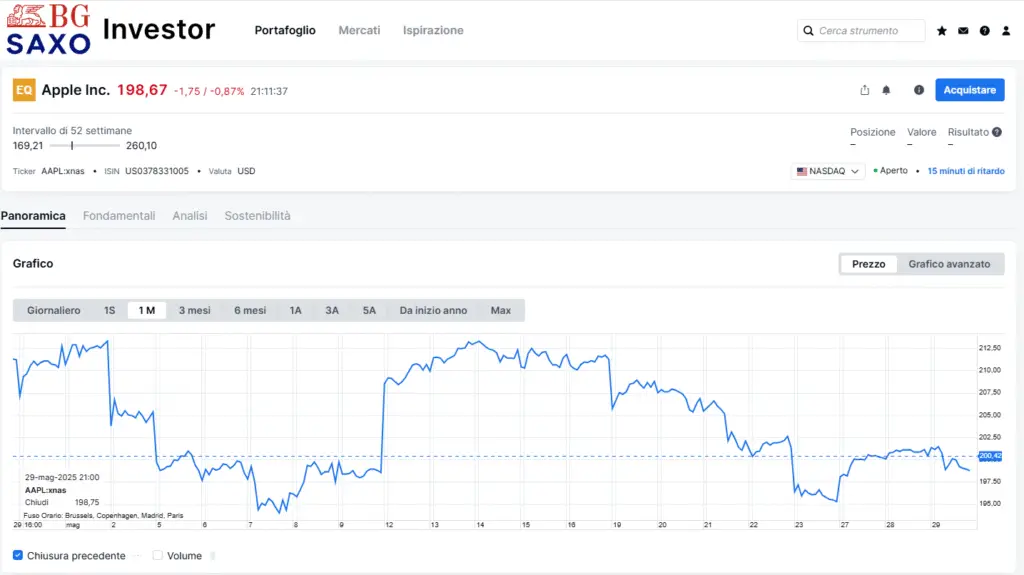The width and height of the screenshot is (1024, 575).
Task: Expand NASDAQ exchange dropdown
Action: click(x=828, y=171)
